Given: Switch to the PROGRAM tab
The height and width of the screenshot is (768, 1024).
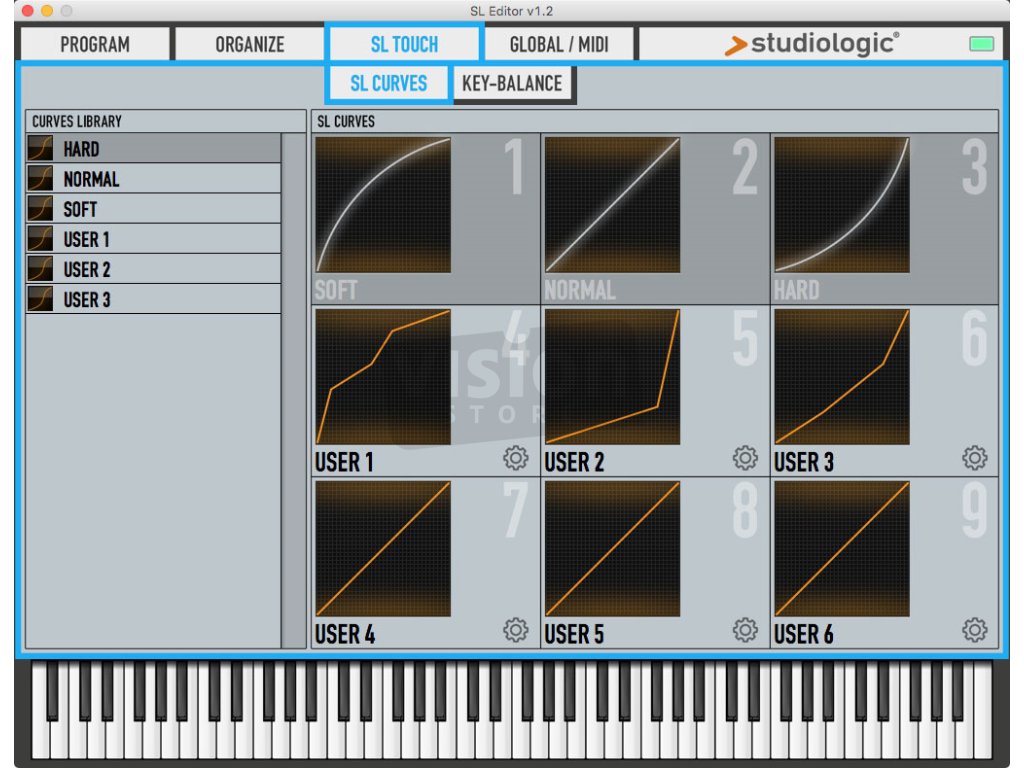Looking at the screenshot, I should (x=95, y=44).
